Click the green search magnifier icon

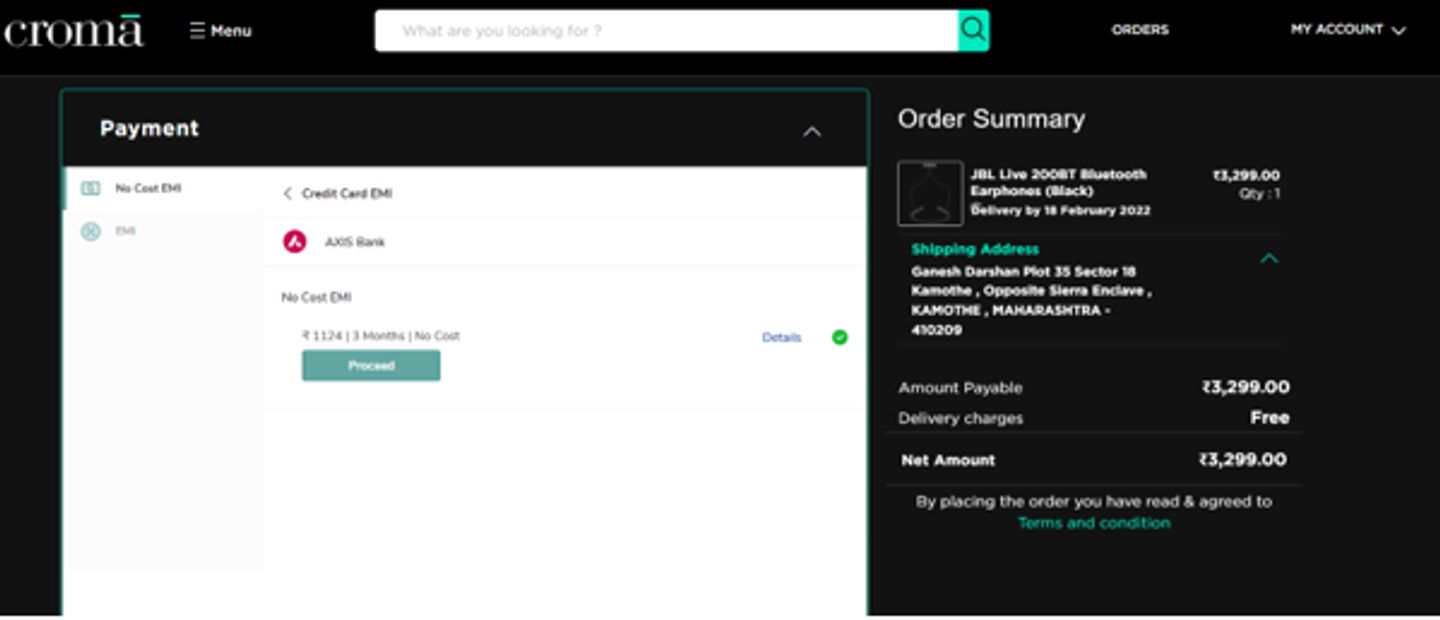coord(973,31)
